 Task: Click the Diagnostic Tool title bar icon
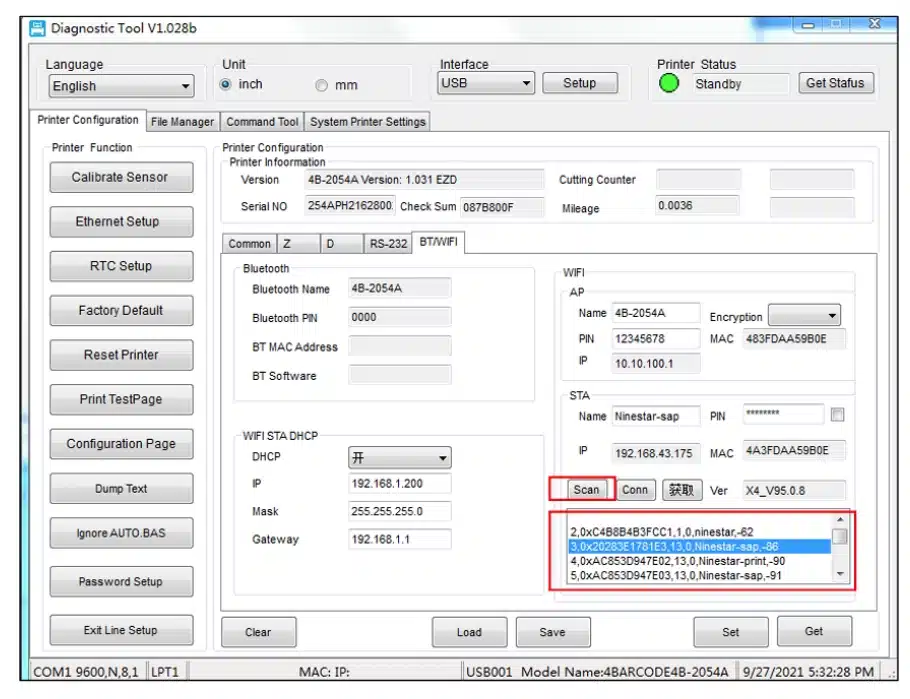coord(37,28)
